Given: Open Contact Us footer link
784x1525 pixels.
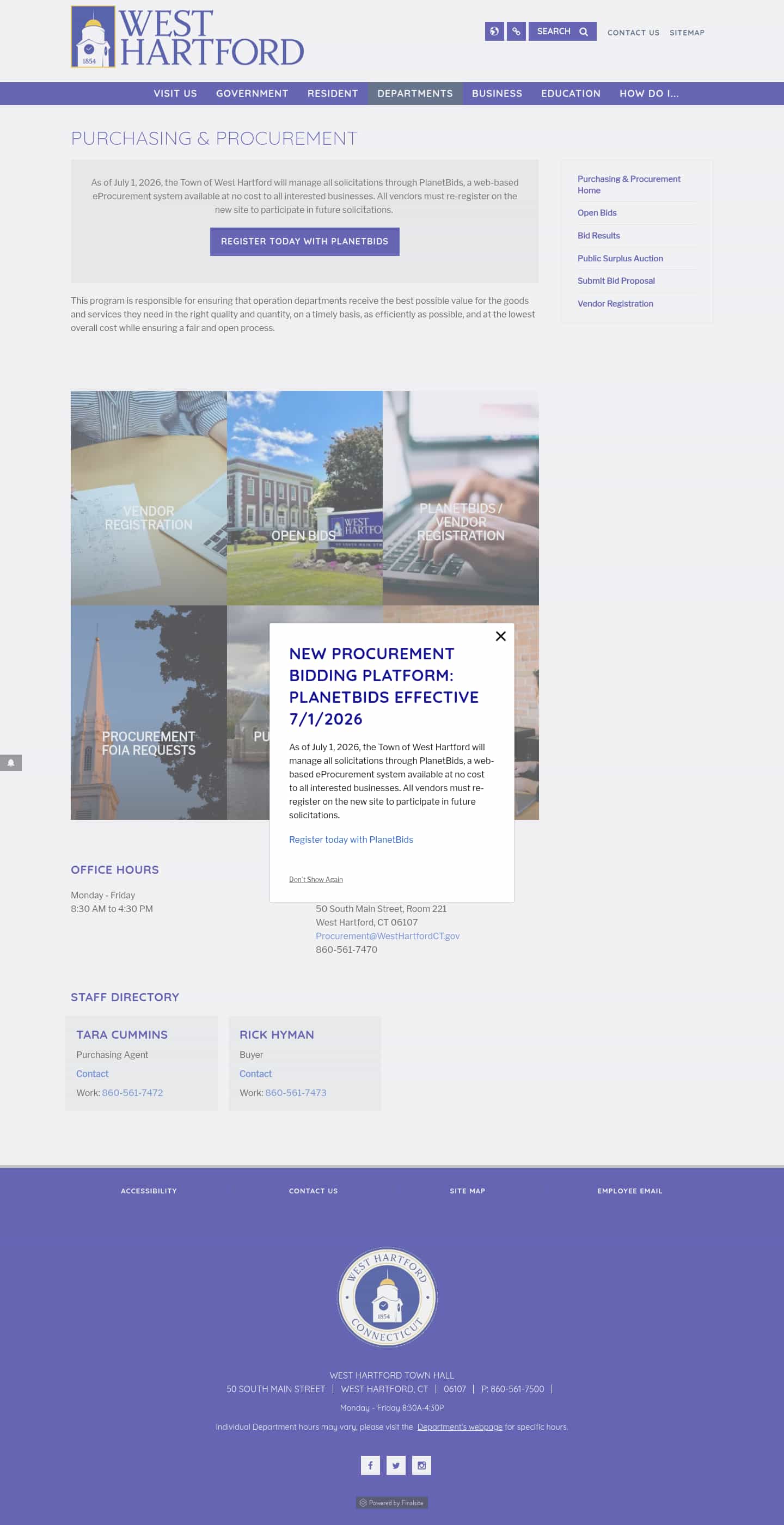Looking at the screenshot, I should tap(313, 1191).
